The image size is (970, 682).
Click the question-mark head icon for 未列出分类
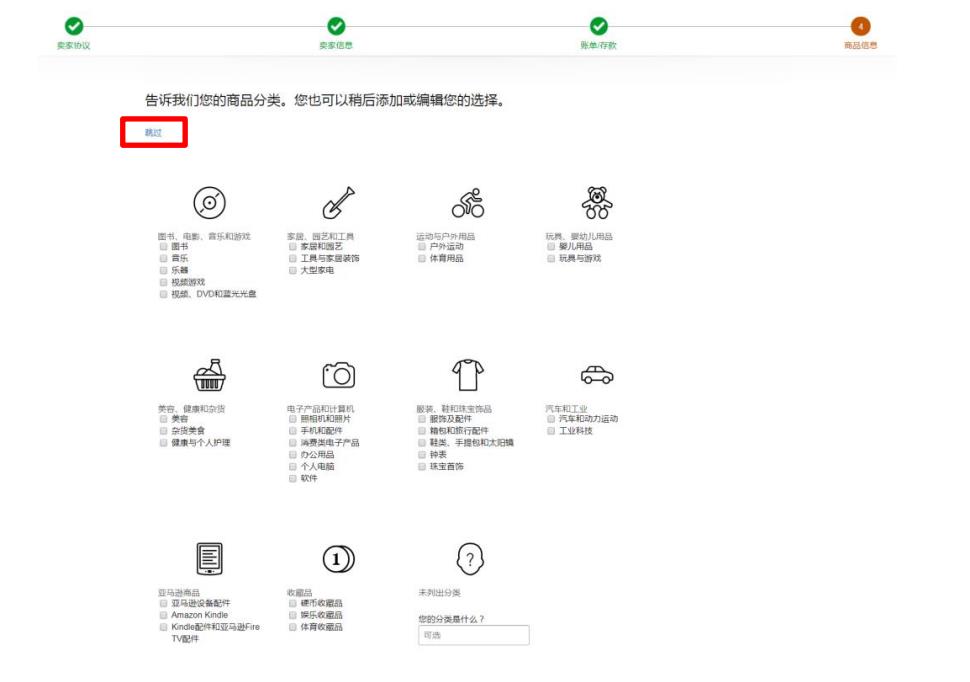(x=469, y=558)
